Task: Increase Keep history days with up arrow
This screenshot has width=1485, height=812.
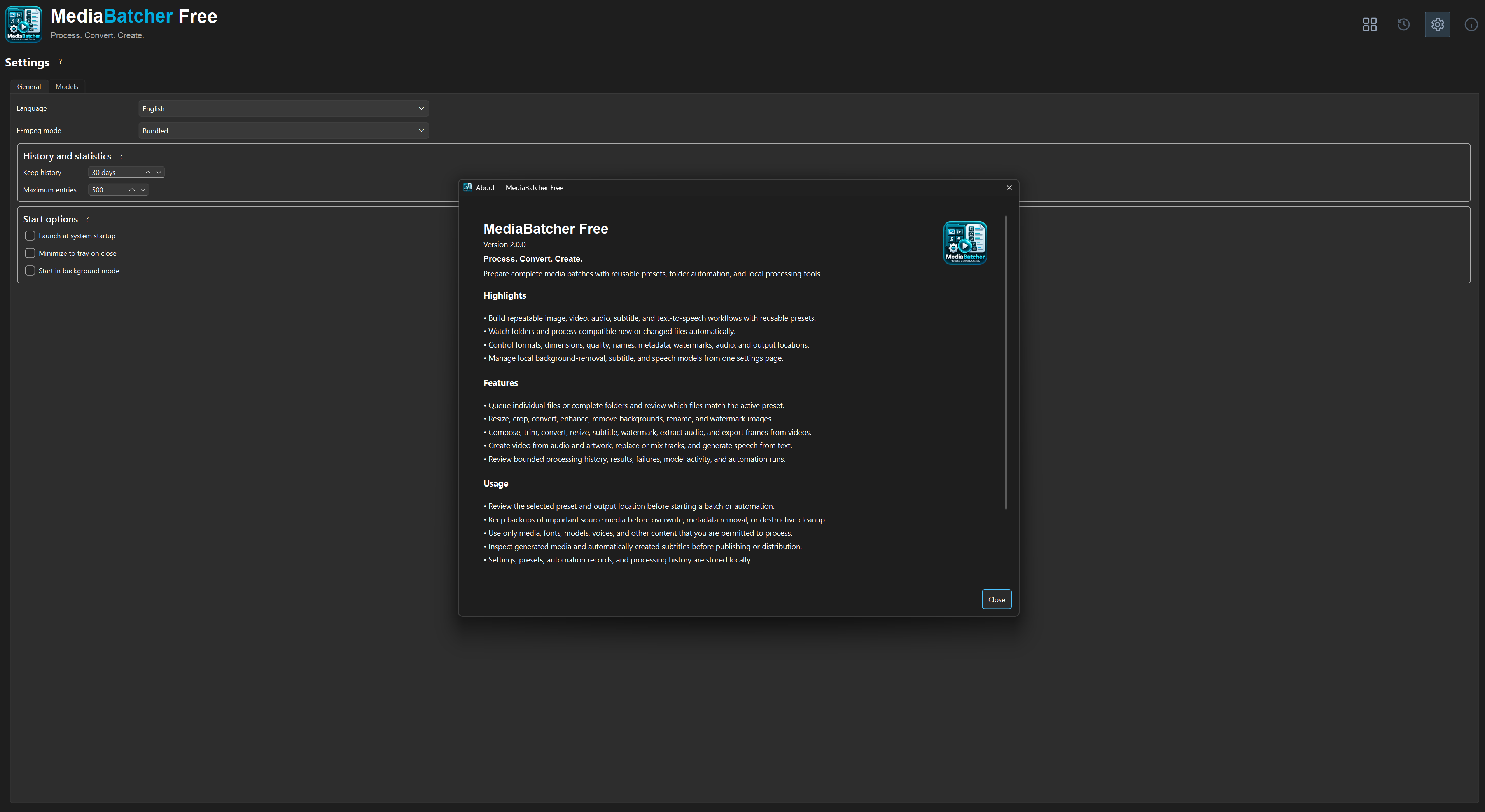Action: [148, 172]
